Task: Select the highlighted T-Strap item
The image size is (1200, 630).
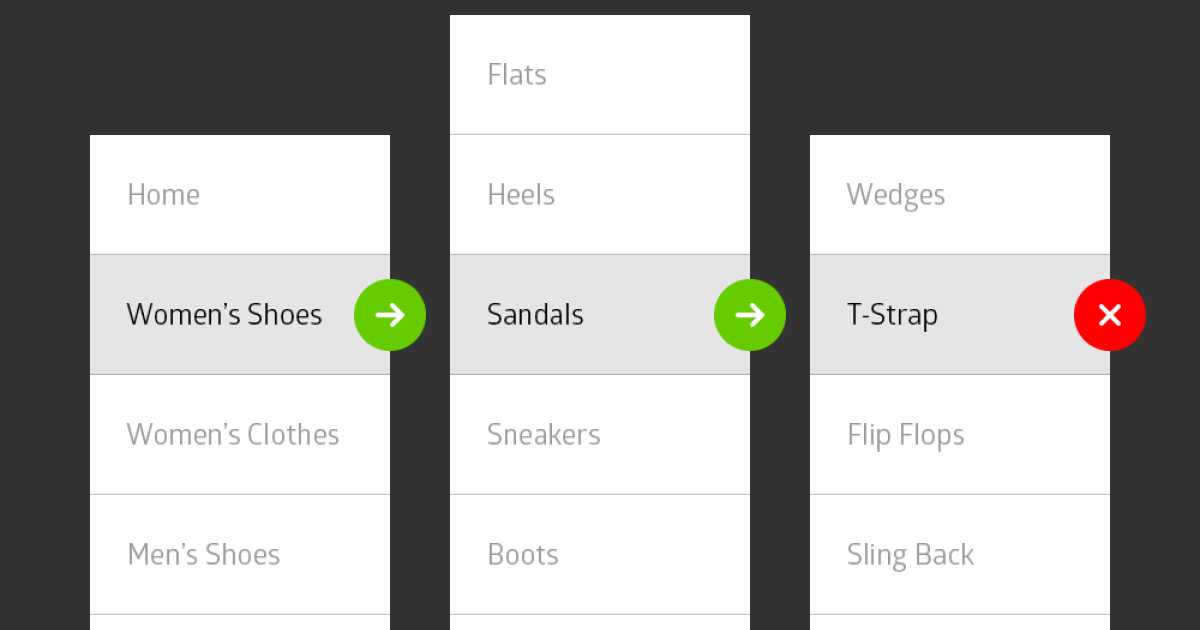Action: [x=892, y=315]
